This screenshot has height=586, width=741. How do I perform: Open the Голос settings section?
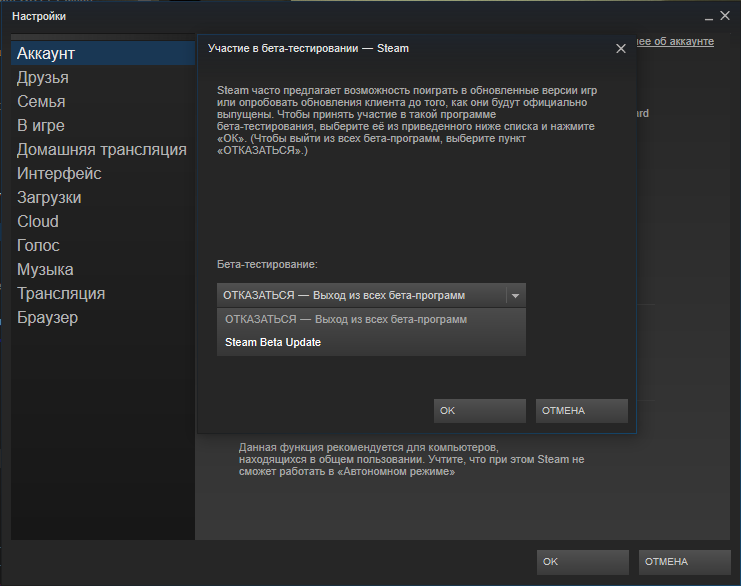coord(103,245)
